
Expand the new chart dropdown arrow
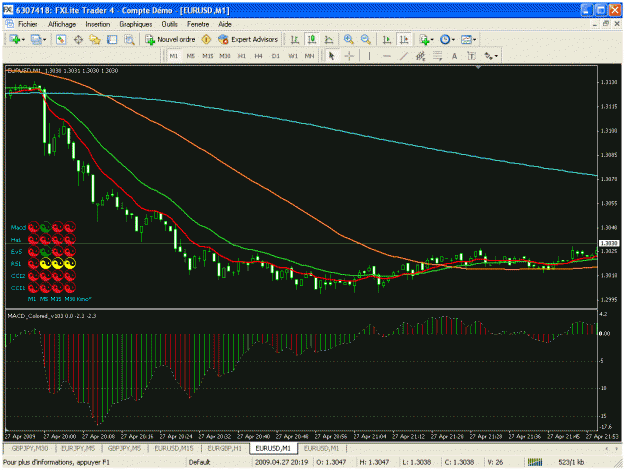[23, 40]
